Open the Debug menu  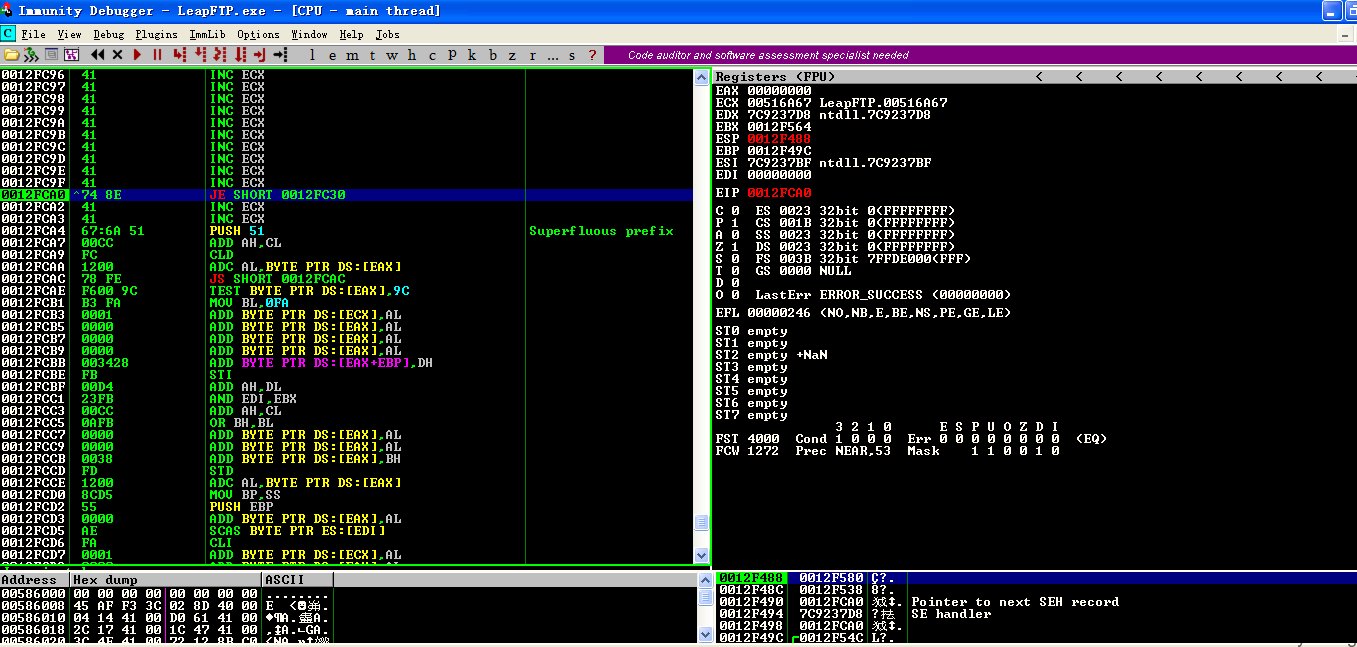[x=107, y=34]
